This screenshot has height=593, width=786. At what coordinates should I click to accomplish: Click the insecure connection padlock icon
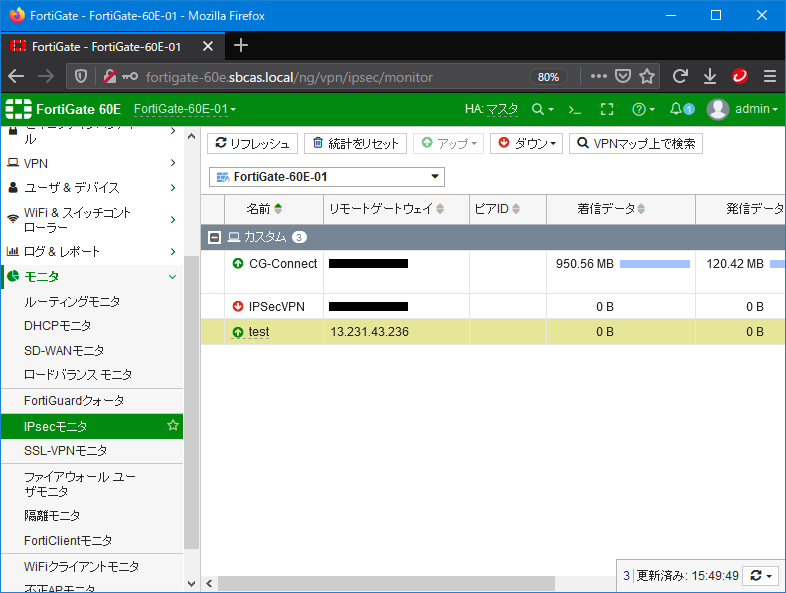[110, 77]
